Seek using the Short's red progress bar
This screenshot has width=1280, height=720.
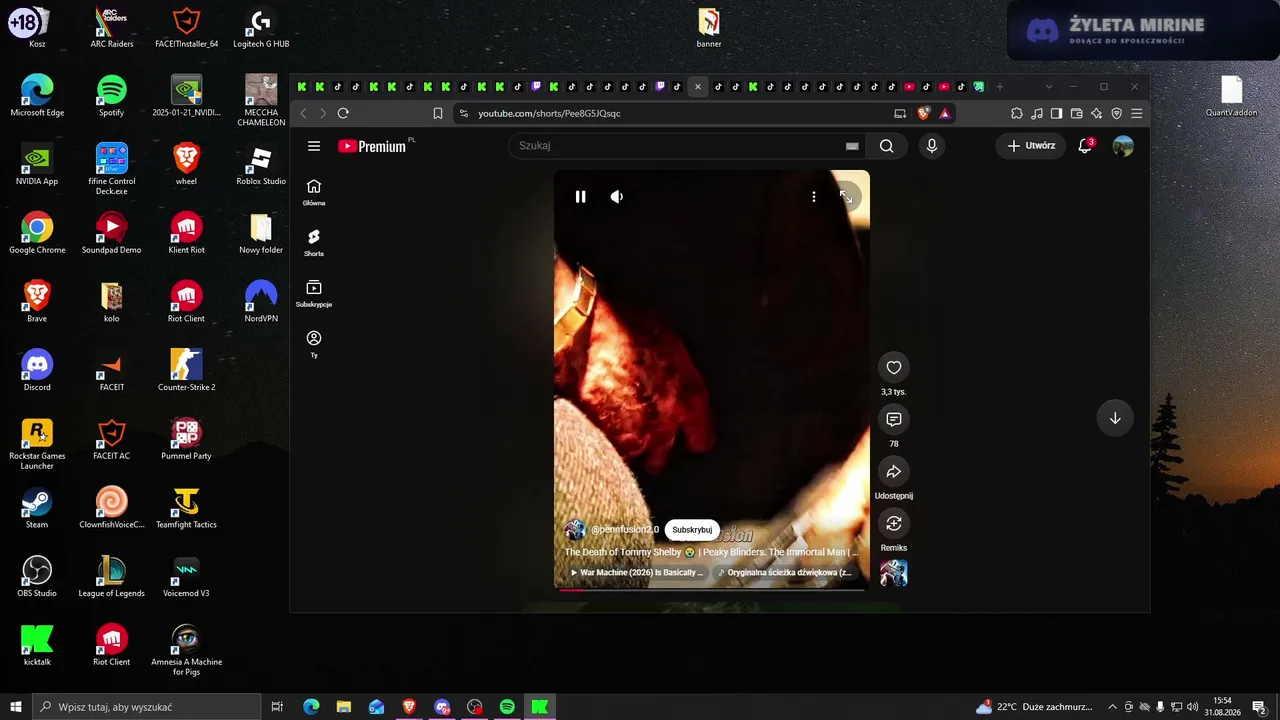[x=711, y=590]
